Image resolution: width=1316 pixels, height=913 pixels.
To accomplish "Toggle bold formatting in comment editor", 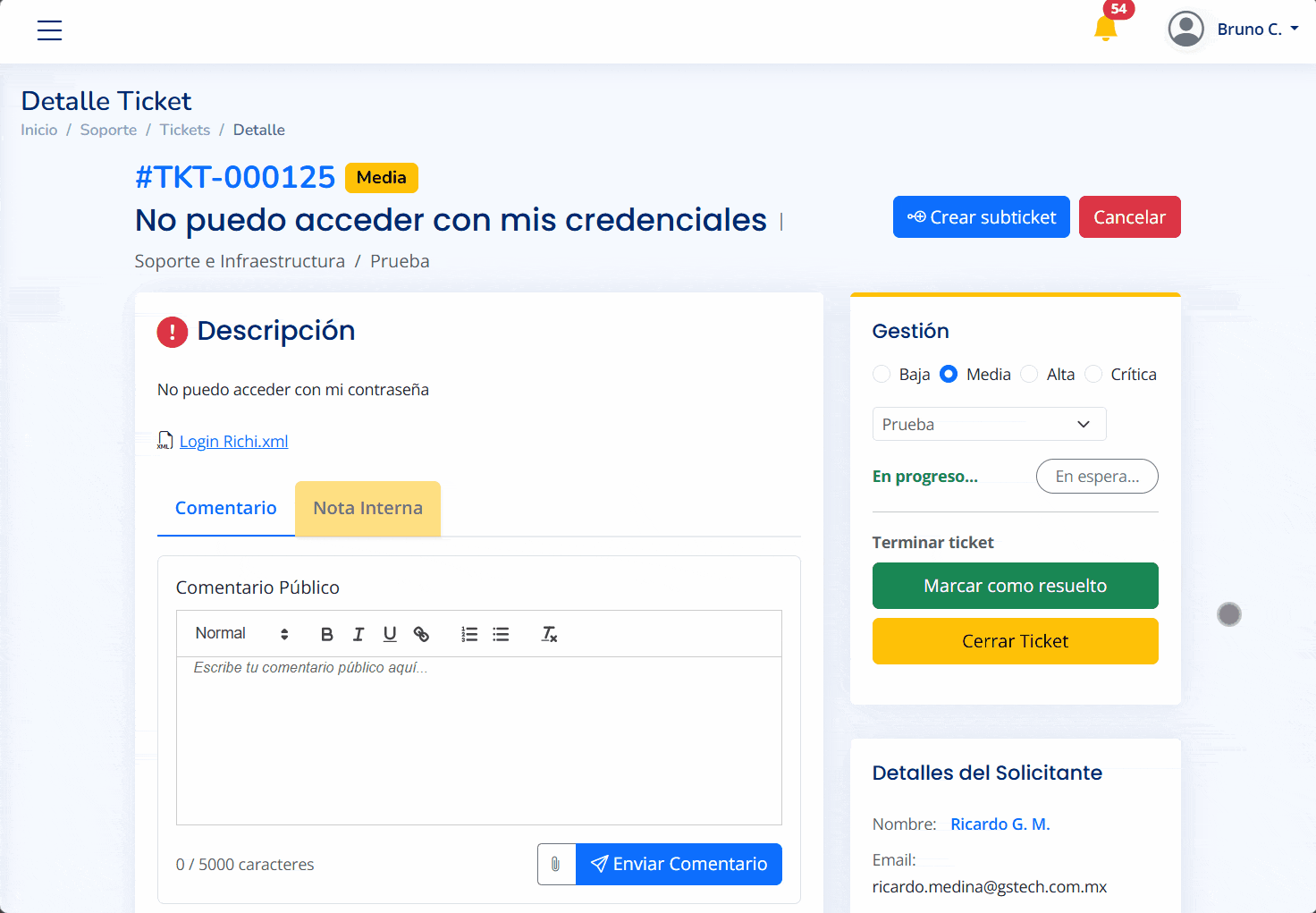I will [326, 633].
